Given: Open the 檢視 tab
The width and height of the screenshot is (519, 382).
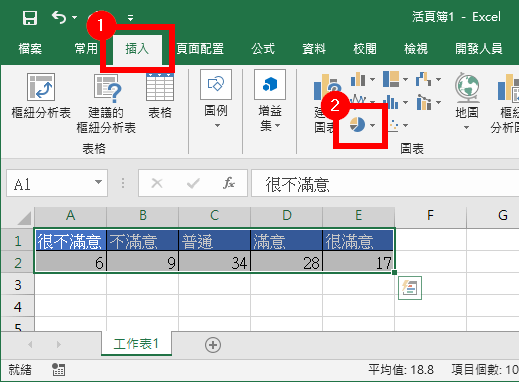Looking at the screenshot, I should [416, 49].
